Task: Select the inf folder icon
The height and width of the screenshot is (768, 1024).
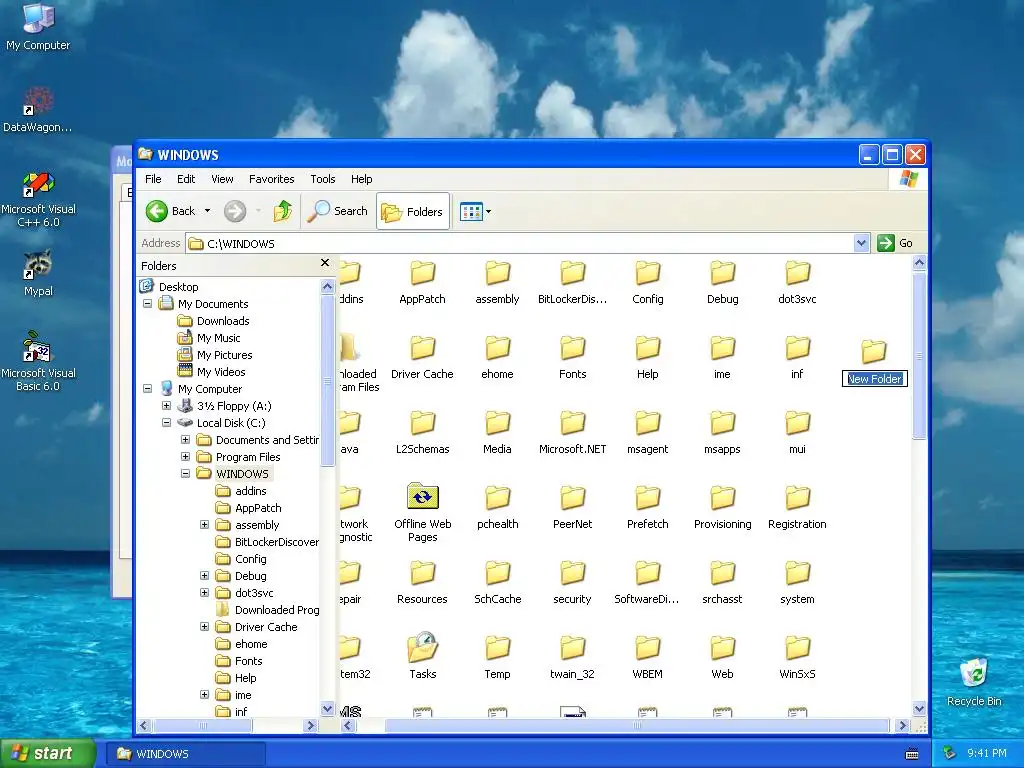Action: pyautogui.click(x=797, y=358)
